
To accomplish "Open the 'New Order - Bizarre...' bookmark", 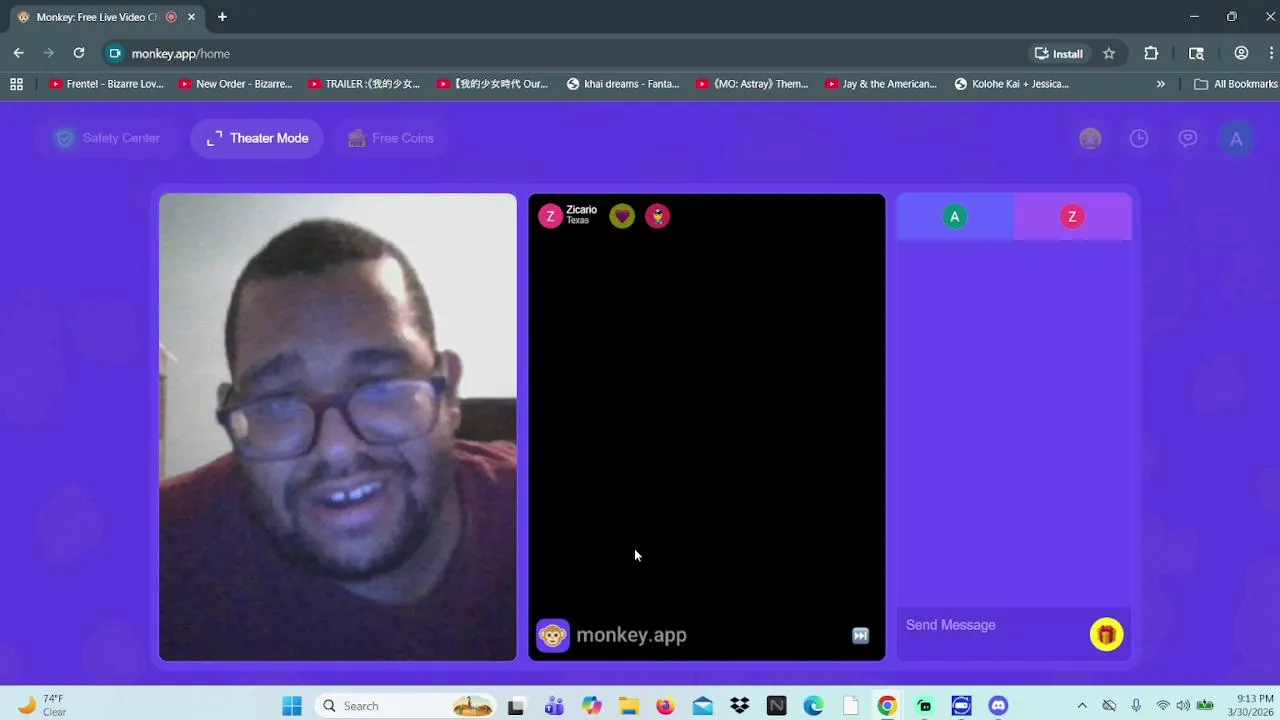I will 235,84.
